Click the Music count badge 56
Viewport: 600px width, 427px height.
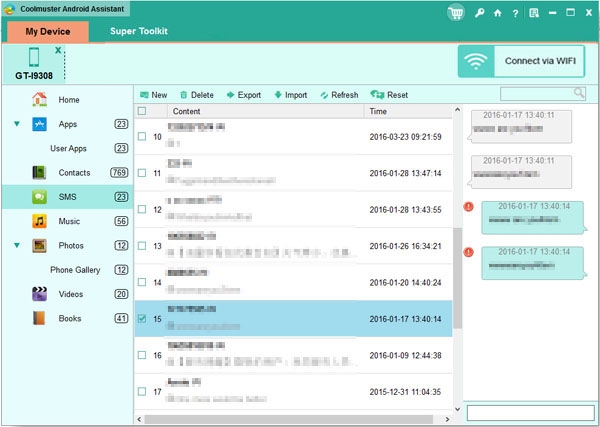(x=121, y=221)
